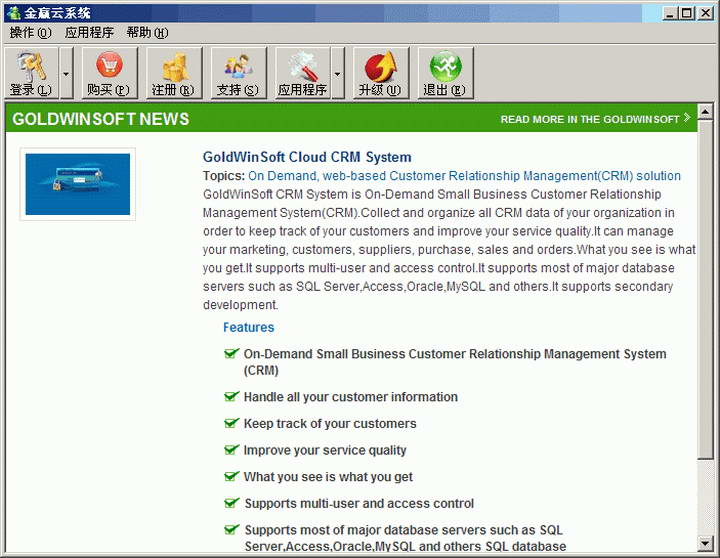Expand the dropdown arrow beside 登录(L)
This screenshot has width=720, height=558.
(67, 73)
